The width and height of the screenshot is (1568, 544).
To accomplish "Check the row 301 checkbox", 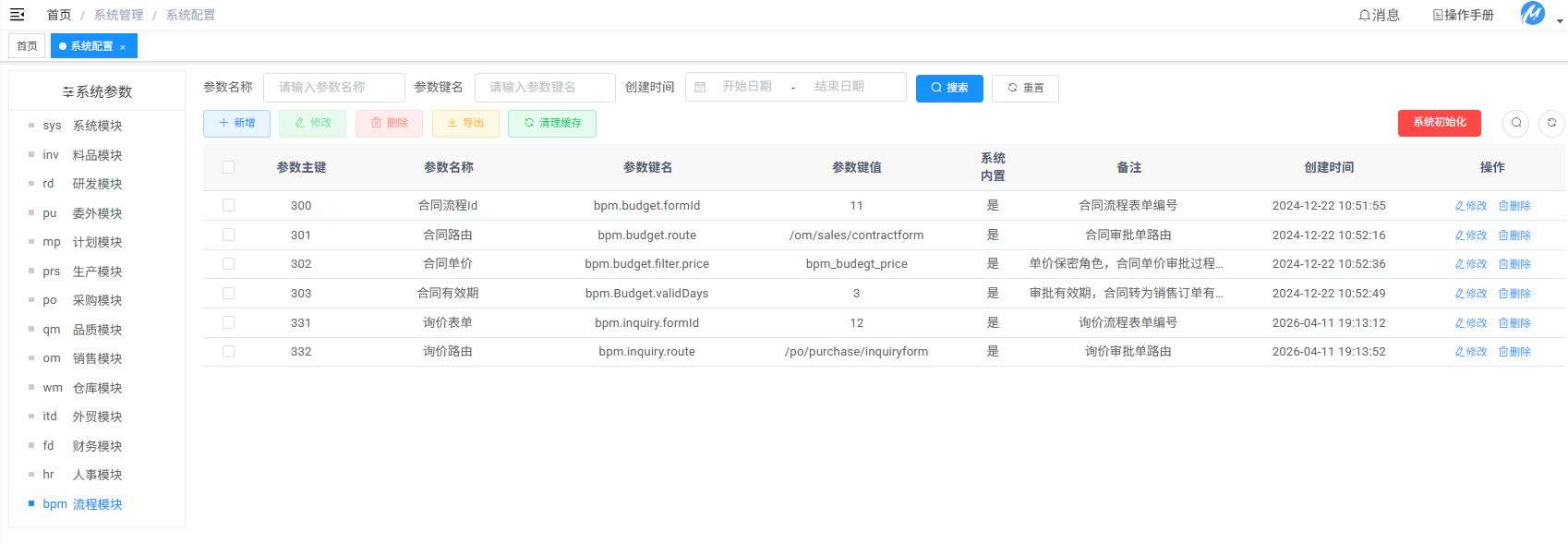I will coord(228,235).
